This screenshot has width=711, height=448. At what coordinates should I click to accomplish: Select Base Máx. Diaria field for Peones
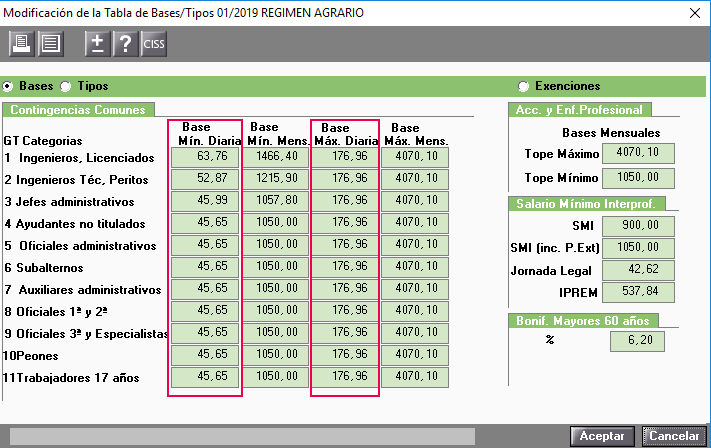345,355
